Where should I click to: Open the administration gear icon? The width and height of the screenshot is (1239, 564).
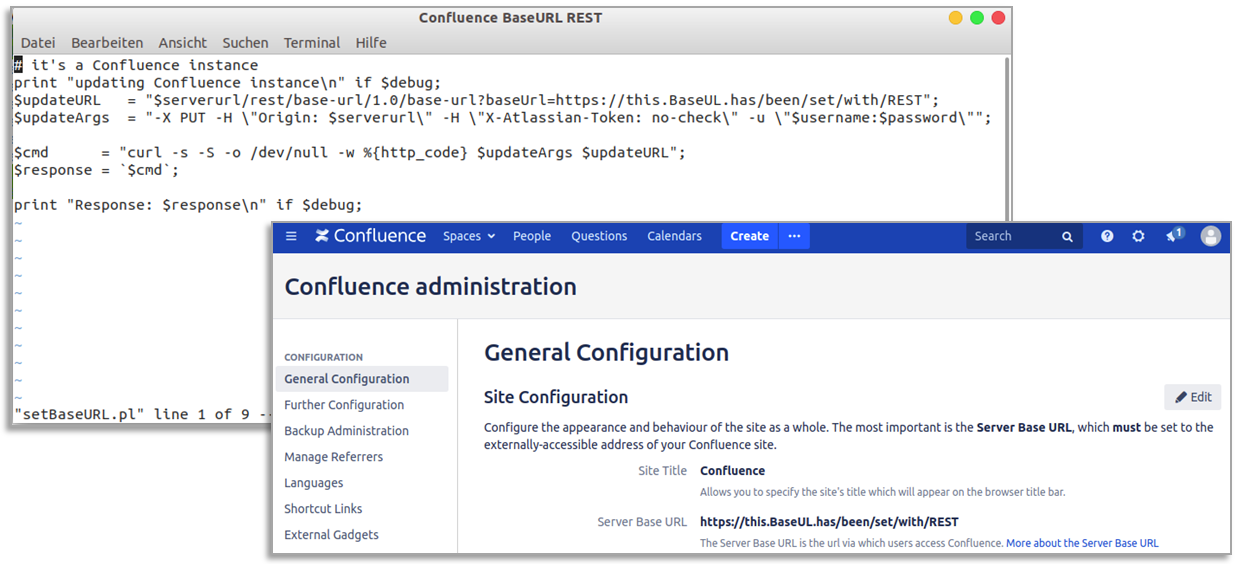click(x=1138, y=236)
